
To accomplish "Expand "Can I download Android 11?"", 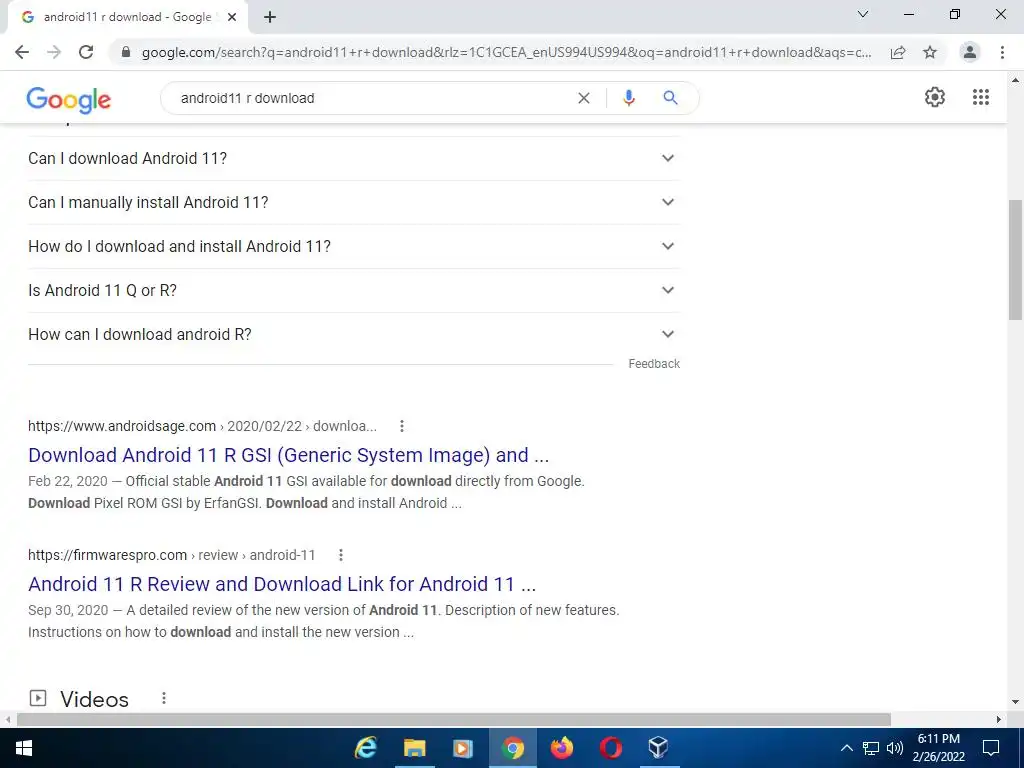I will [x=353, y=158].
